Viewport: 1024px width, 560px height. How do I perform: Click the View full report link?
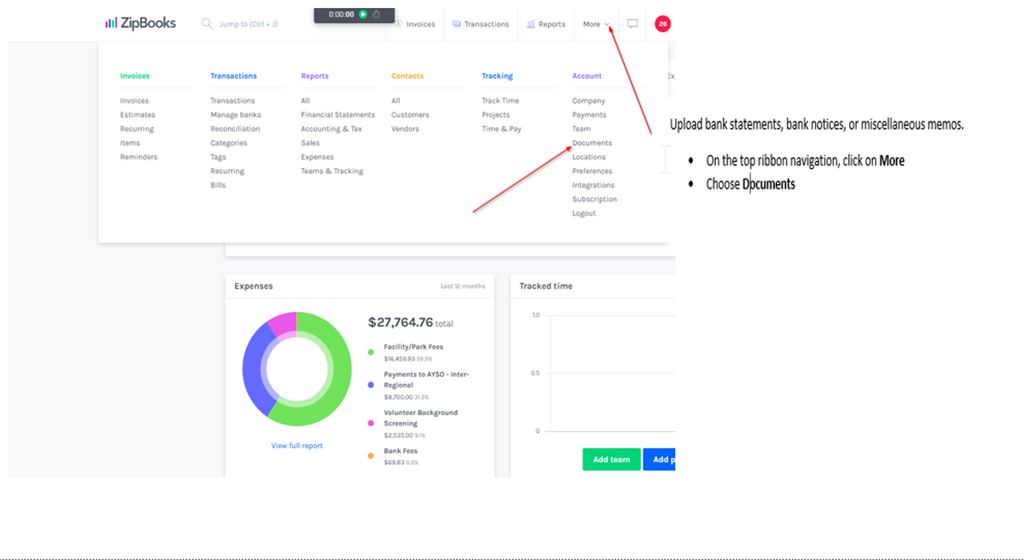click(297, 446)
